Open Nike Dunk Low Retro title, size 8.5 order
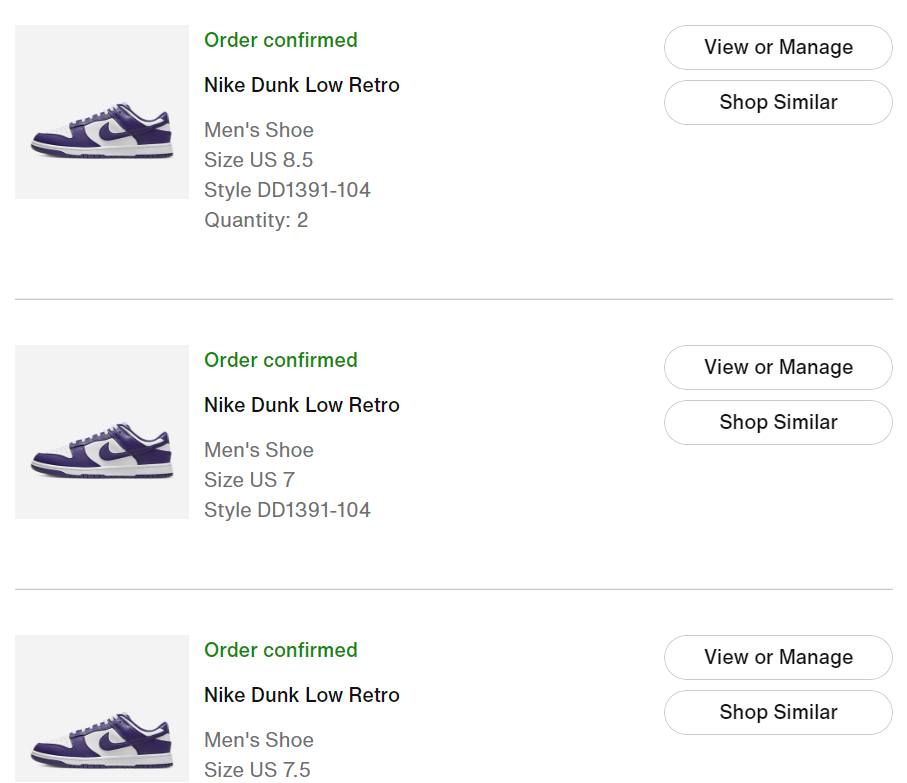907x783 pixels. [302, 85]
